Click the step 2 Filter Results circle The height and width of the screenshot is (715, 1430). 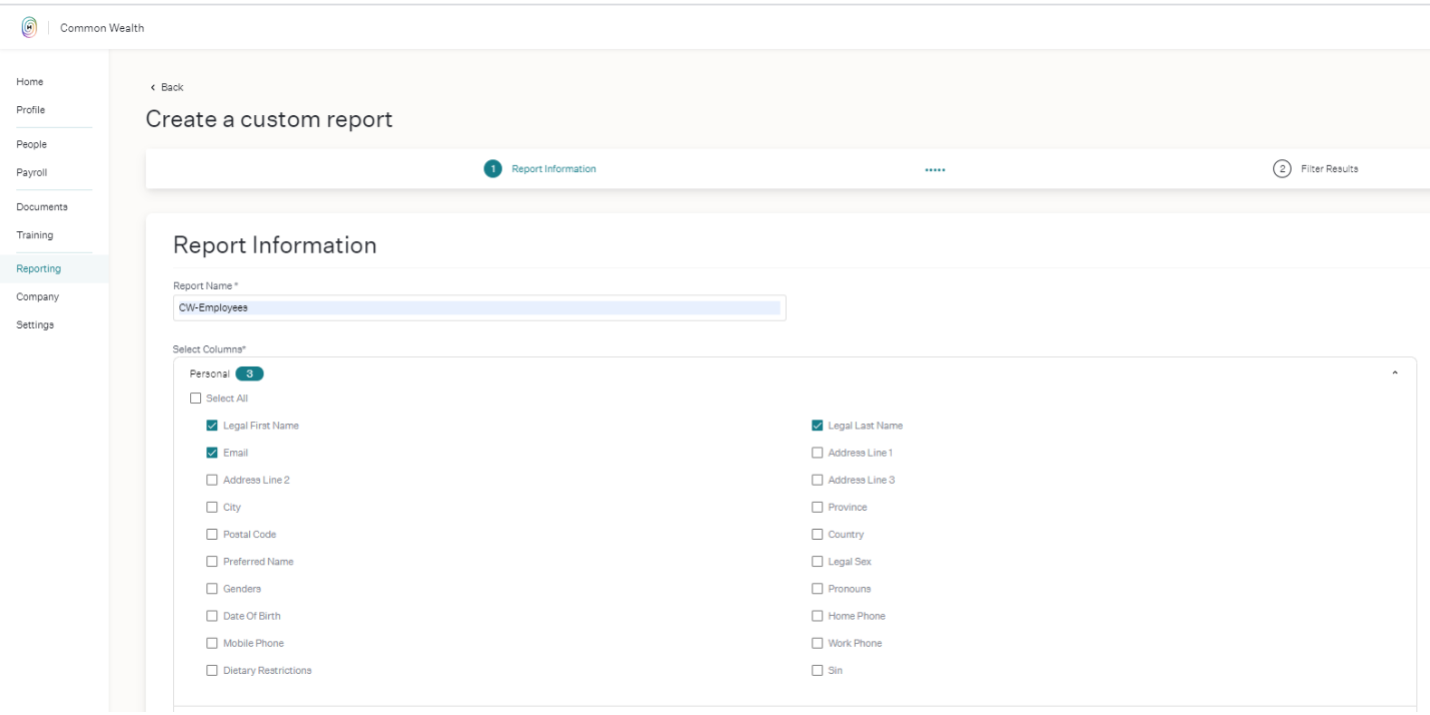[x=1281, y=169]
